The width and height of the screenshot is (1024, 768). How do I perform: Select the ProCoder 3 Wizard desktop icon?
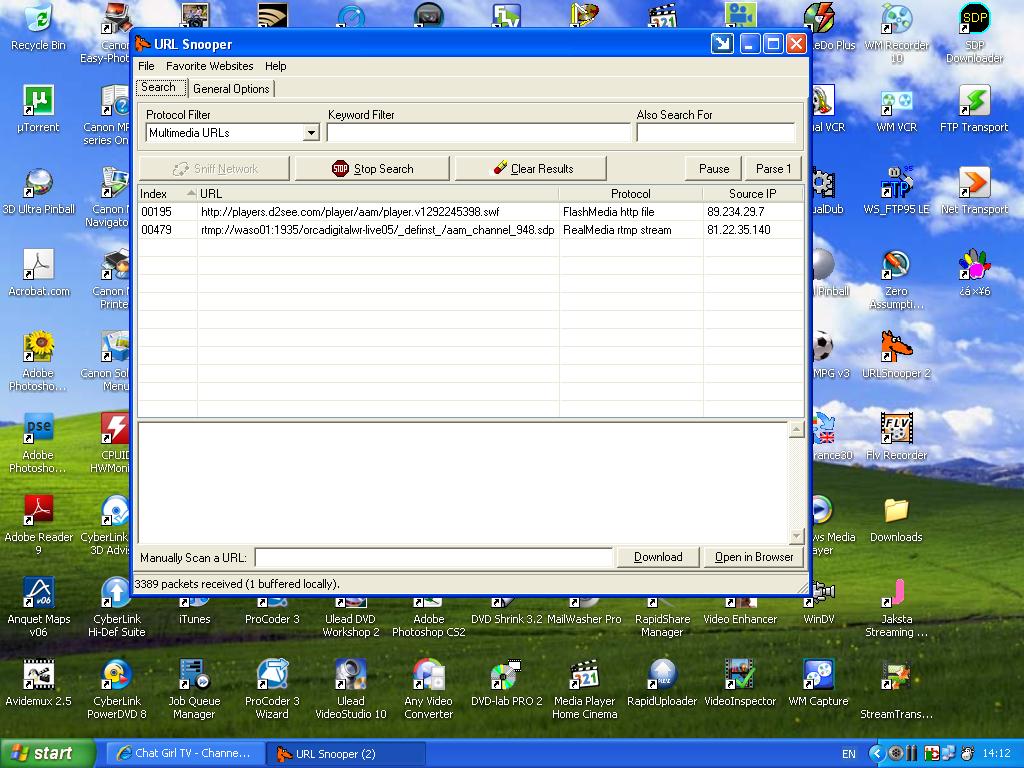tap(272, 689)
